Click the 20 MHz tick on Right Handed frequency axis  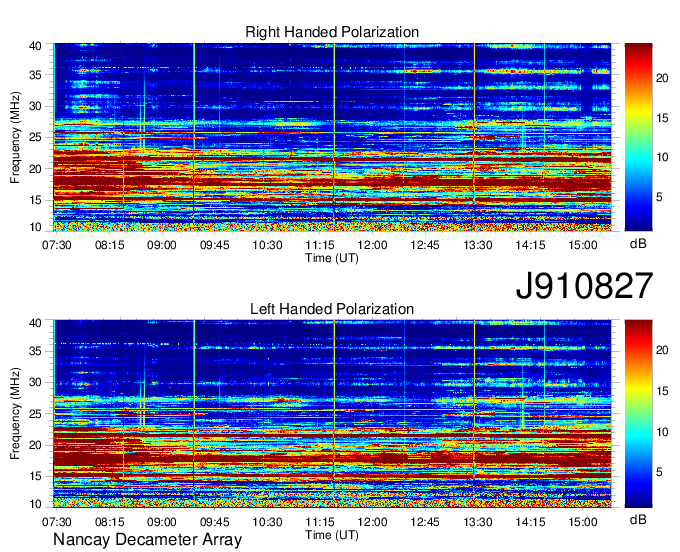(x=36, y=169)
